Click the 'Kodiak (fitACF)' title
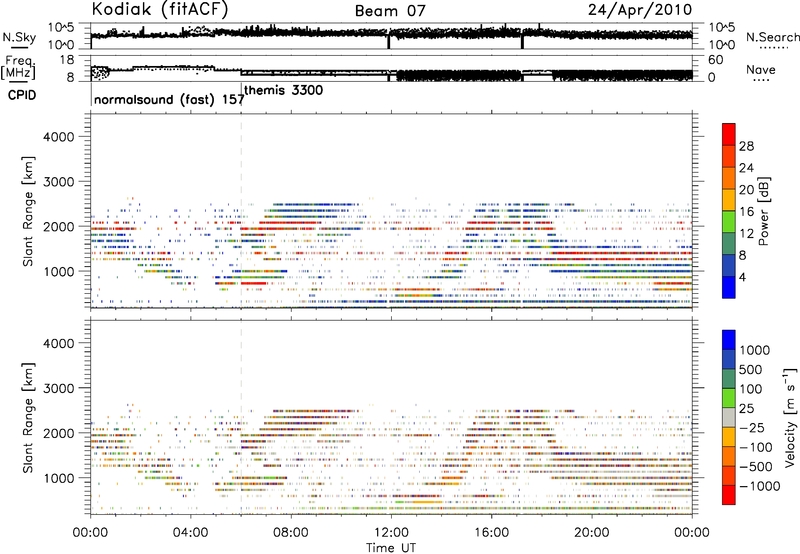Image resolution: width=800 pixels, height=554 pixels. pos(160,9)
